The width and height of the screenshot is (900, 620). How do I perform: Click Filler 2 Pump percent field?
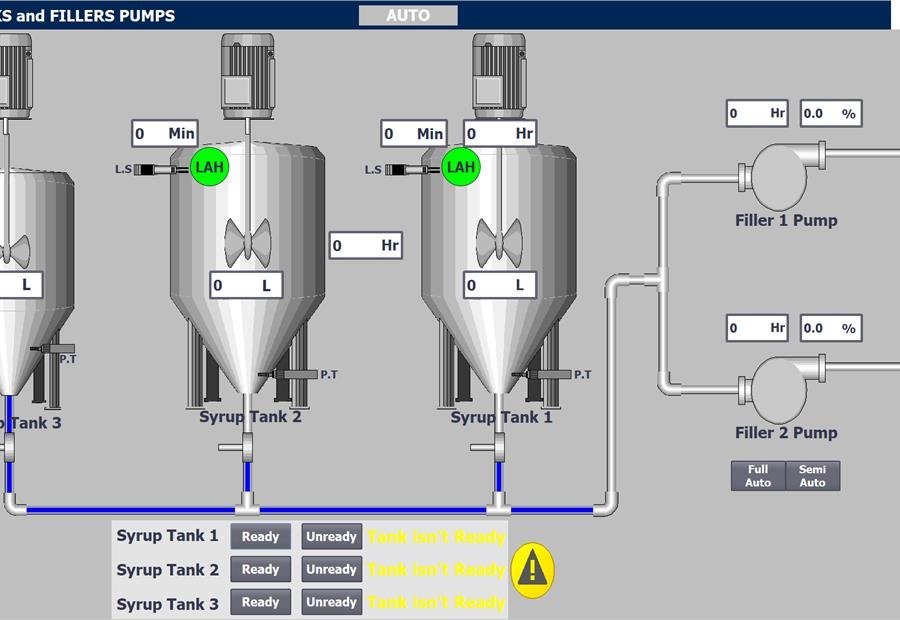pyautogui.click(x=831, y=328)
